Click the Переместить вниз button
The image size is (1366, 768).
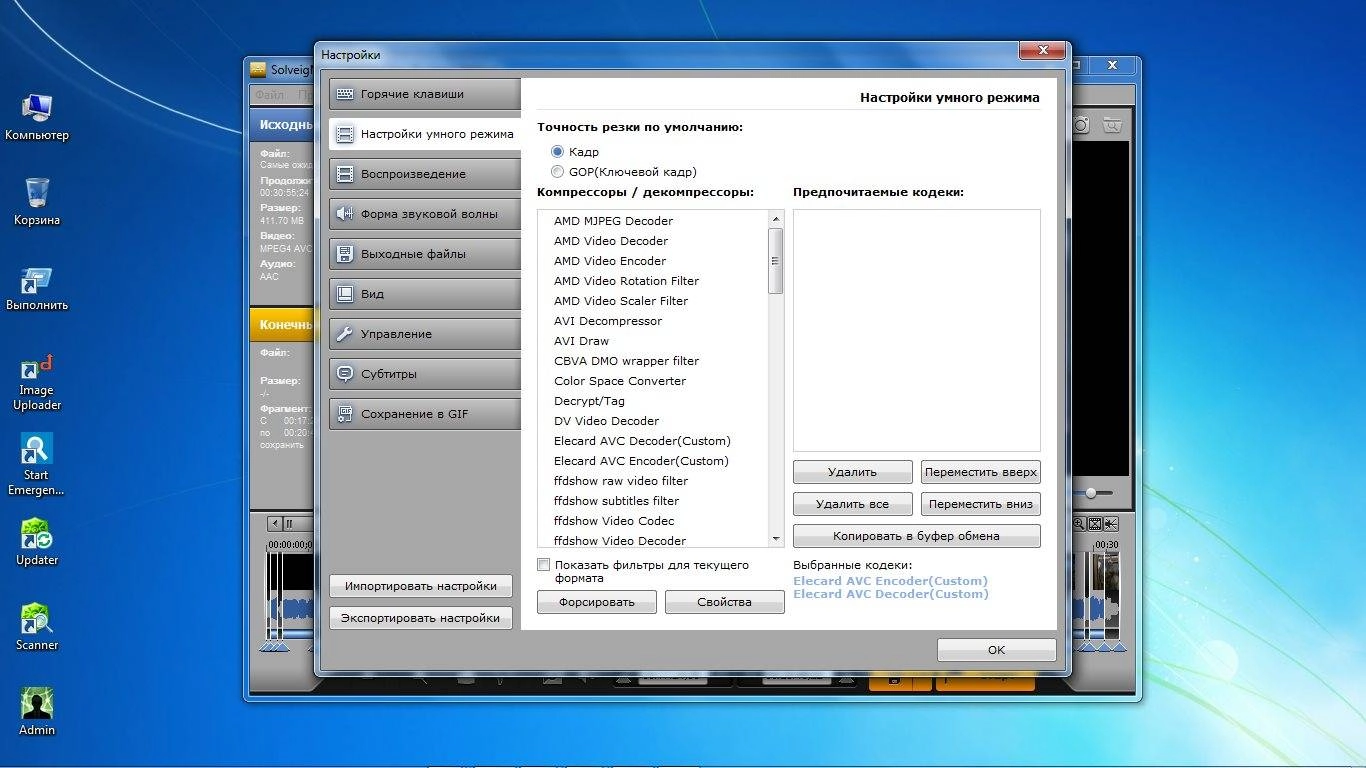pos(980,504)
